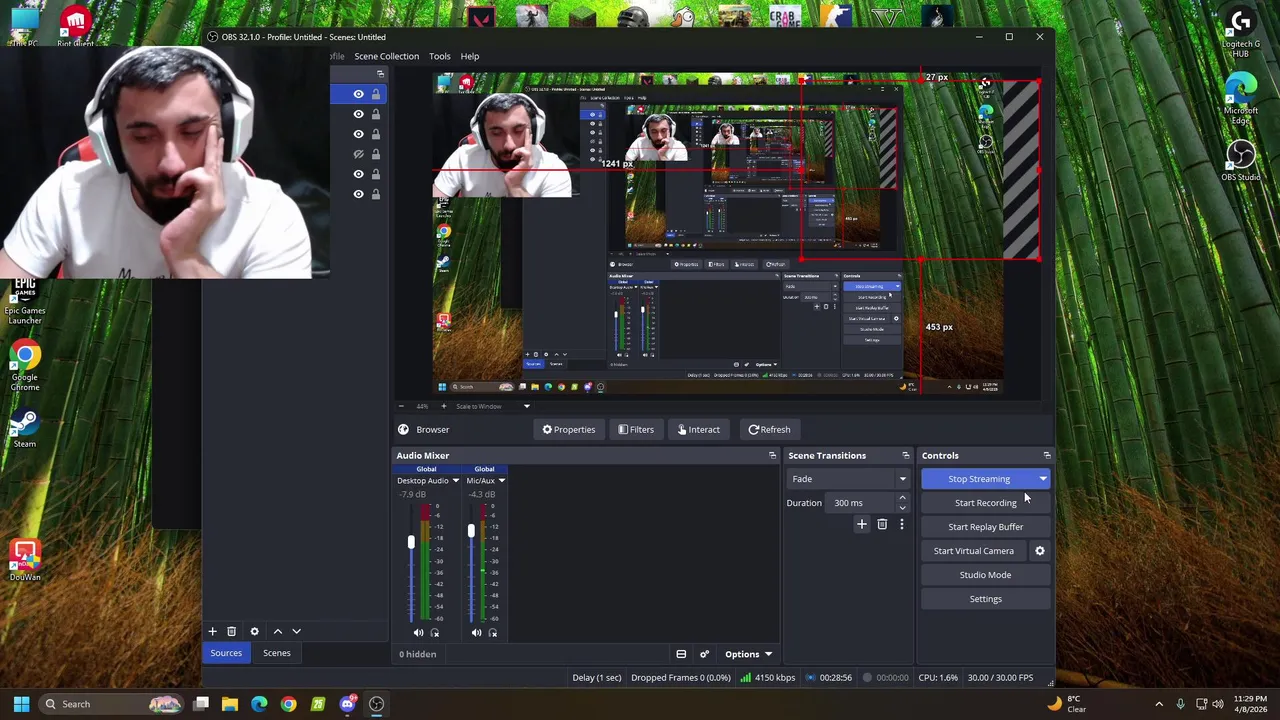
Task: Show the hidden fourth source via crossed eye
Action: (x=358, y=154)
